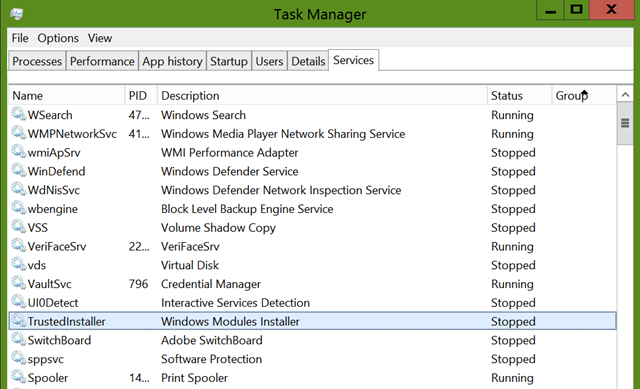Click the scrollbar up arrow

(x=625, y=95)
